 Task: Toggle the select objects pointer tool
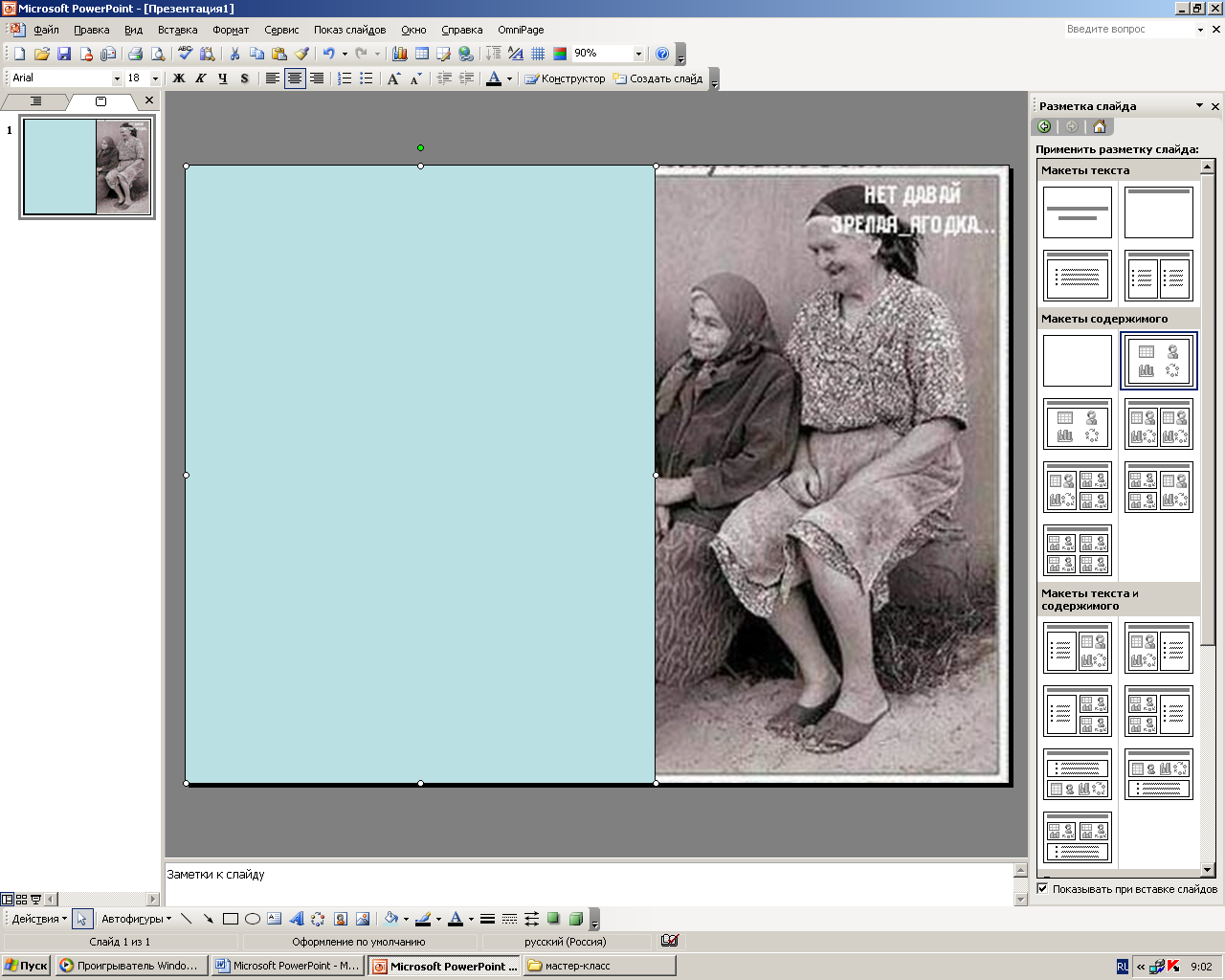click(82, 919)
